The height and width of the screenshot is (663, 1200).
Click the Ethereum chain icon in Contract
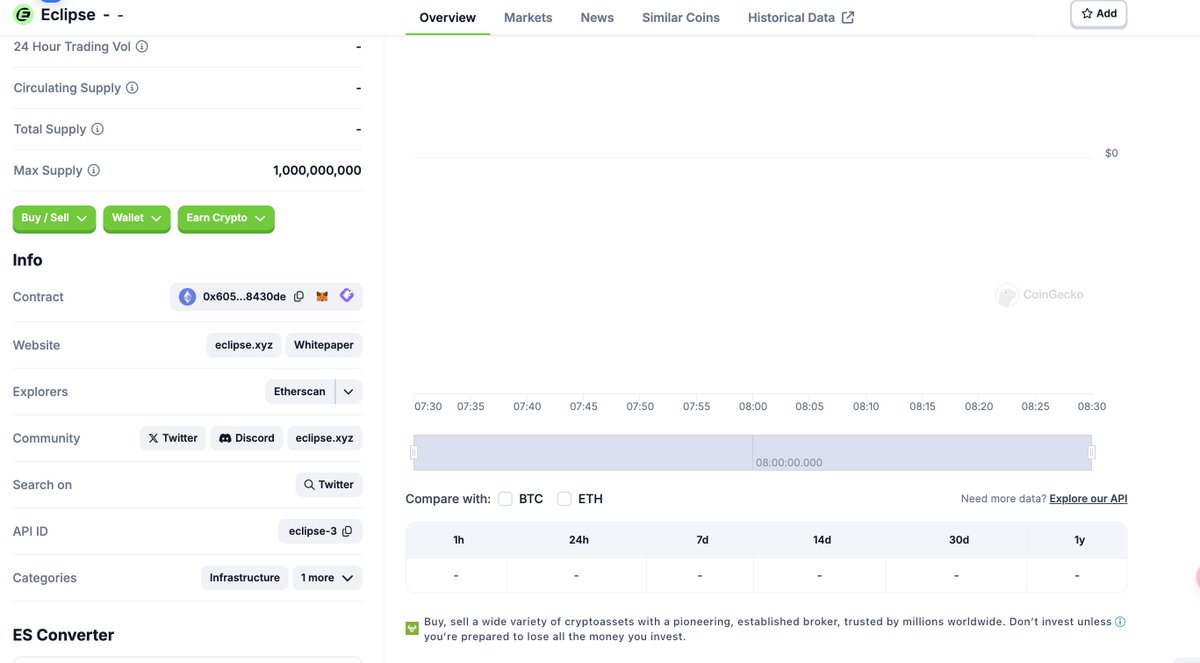coord(187,297)
